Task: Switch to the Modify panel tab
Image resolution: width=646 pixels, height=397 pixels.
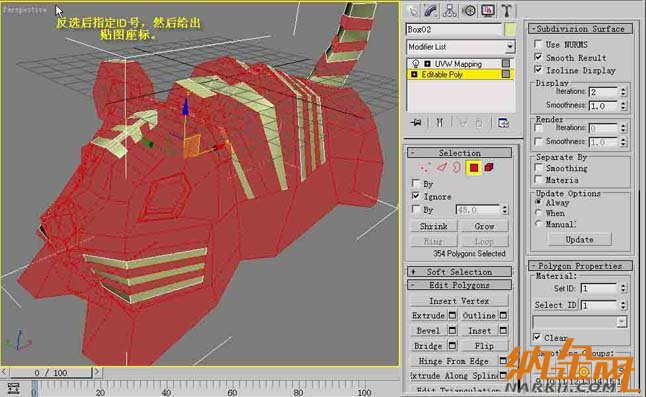Action: coord(431,11)
